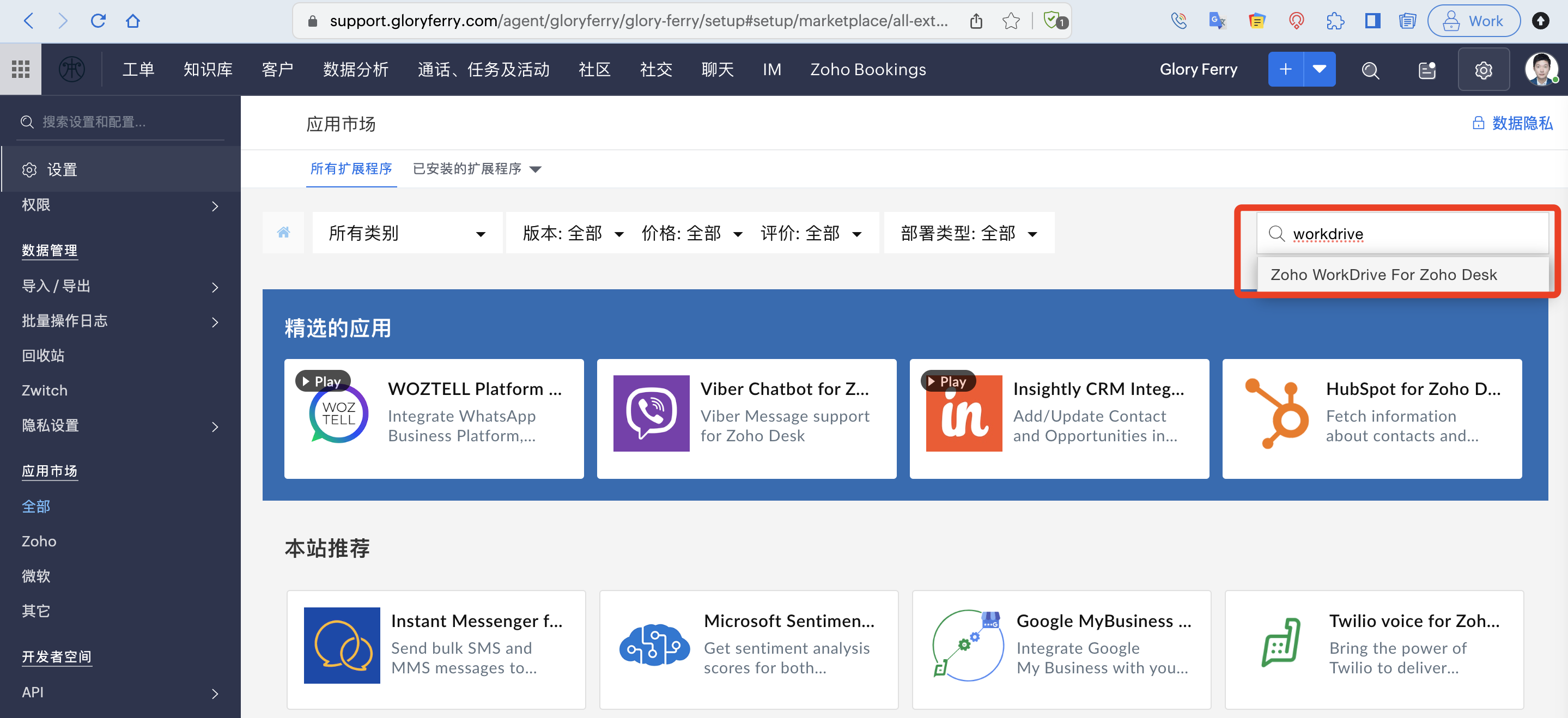Open Google Translate extension icon

pyautogui.click(x=1217, y=21)
